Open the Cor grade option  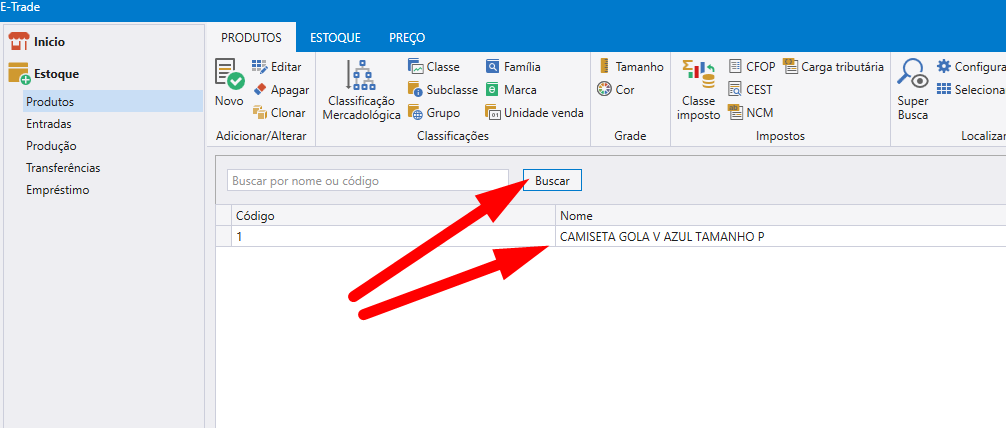coord(604,90)
